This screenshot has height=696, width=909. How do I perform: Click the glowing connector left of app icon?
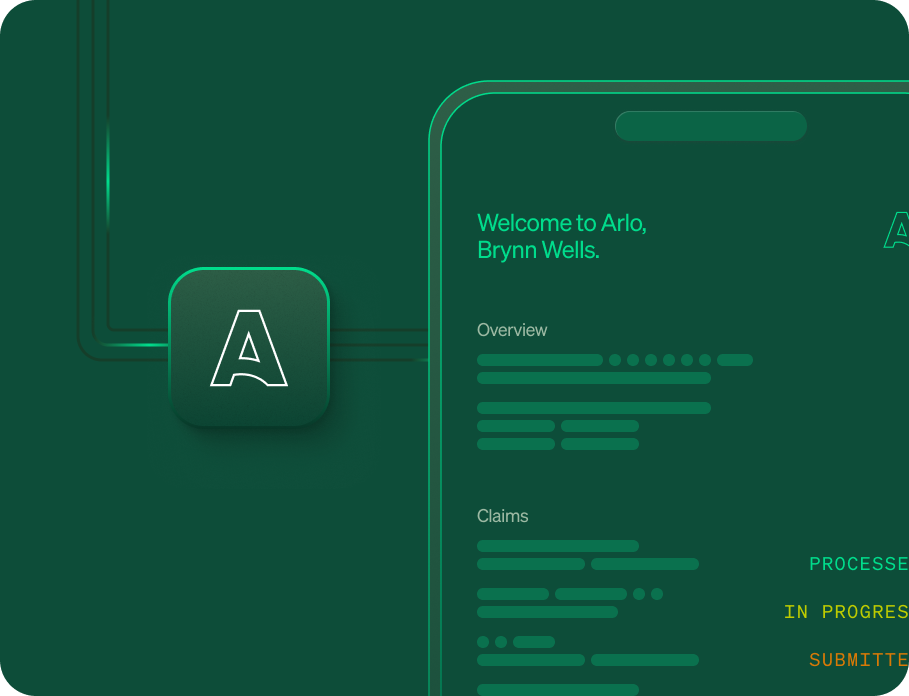tap(135, 345)
